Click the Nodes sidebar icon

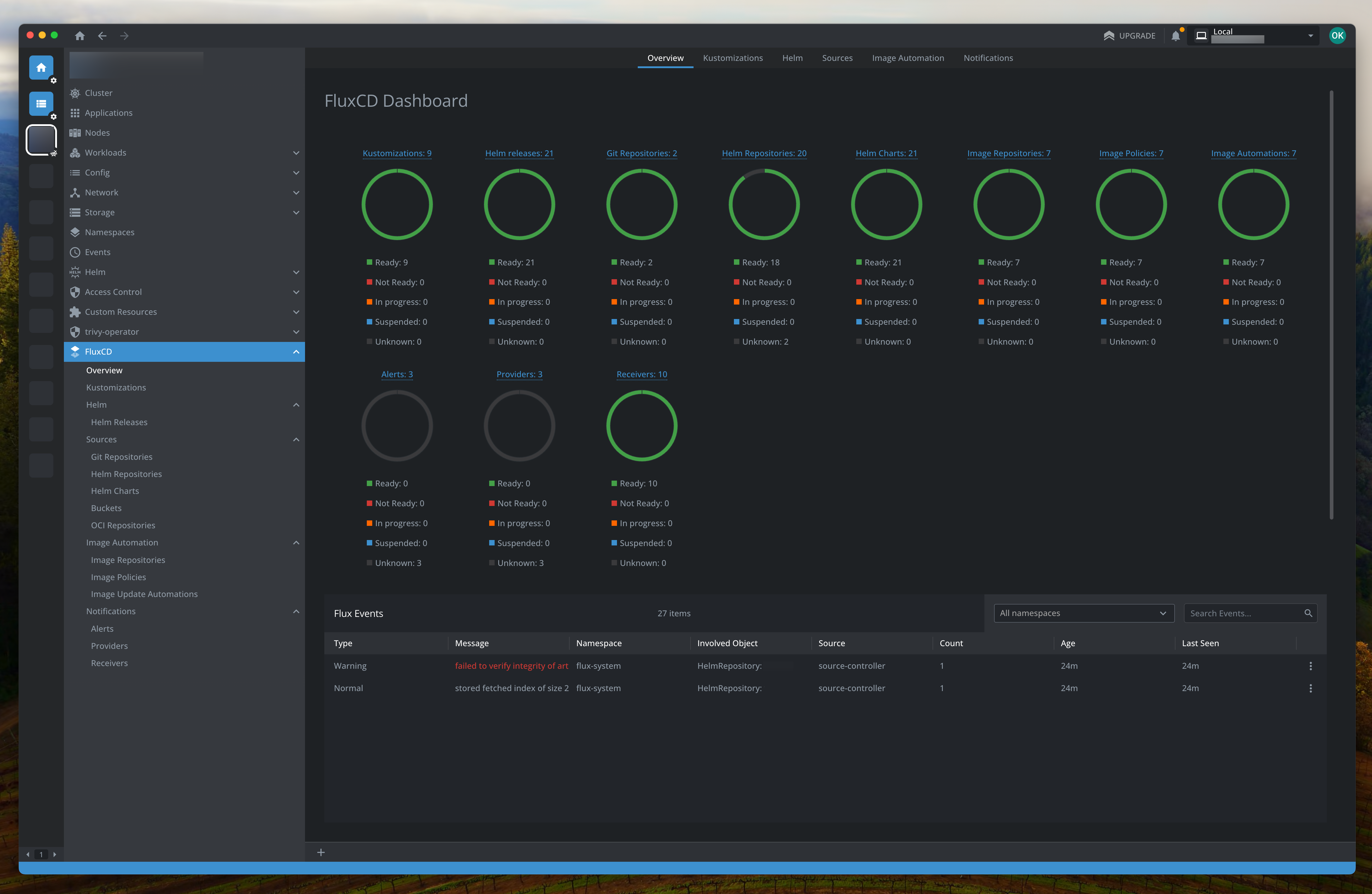(x=75, y=133)
